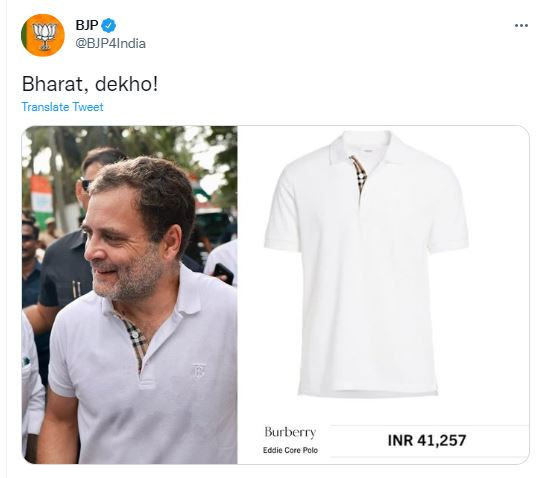Viewport: 544px width, 478px height.
Task: Select the tweet text Bharat, dekho!
Action: click(90, 84)
